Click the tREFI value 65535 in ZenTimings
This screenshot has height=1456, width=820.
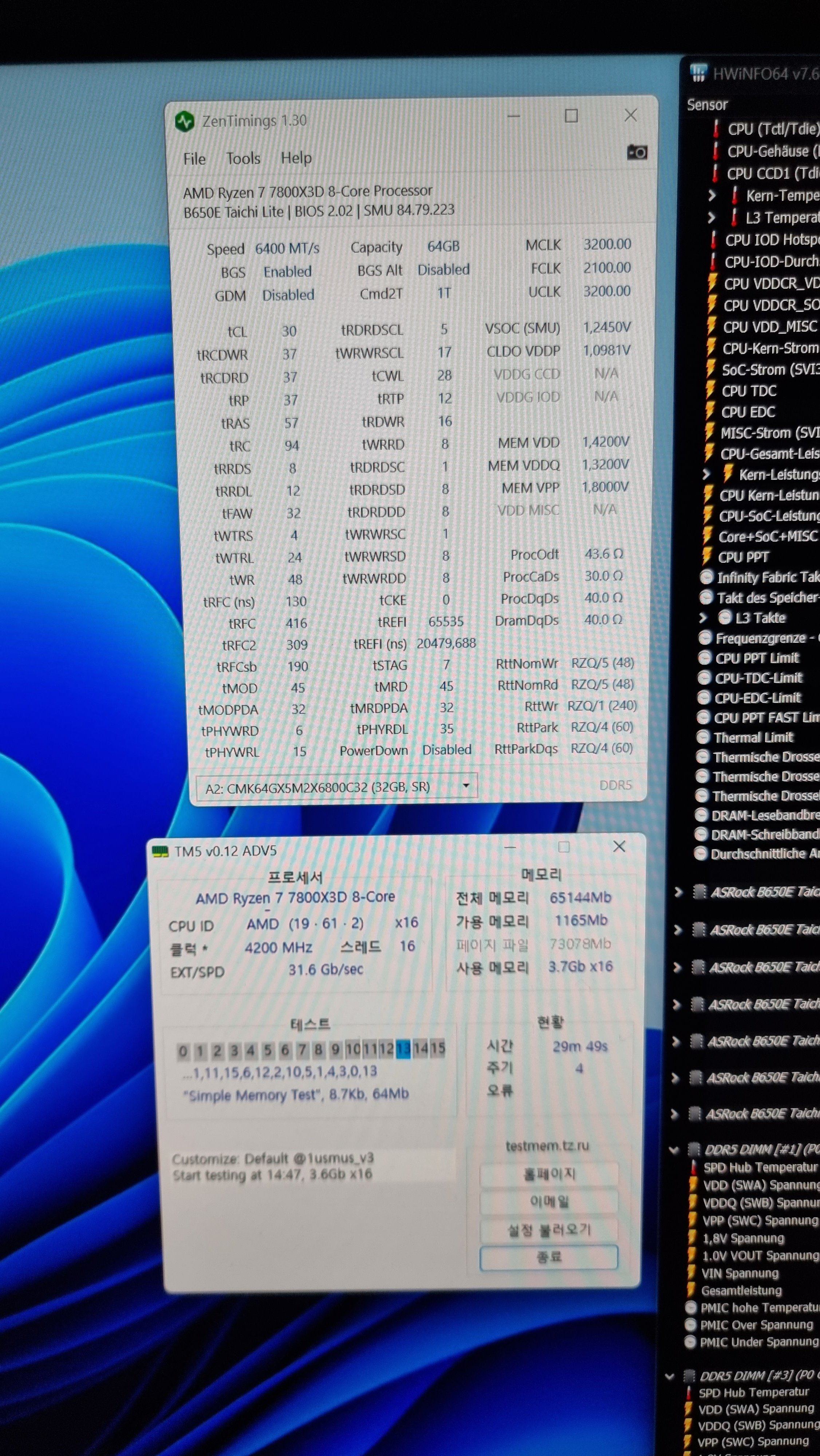(446, 621)
